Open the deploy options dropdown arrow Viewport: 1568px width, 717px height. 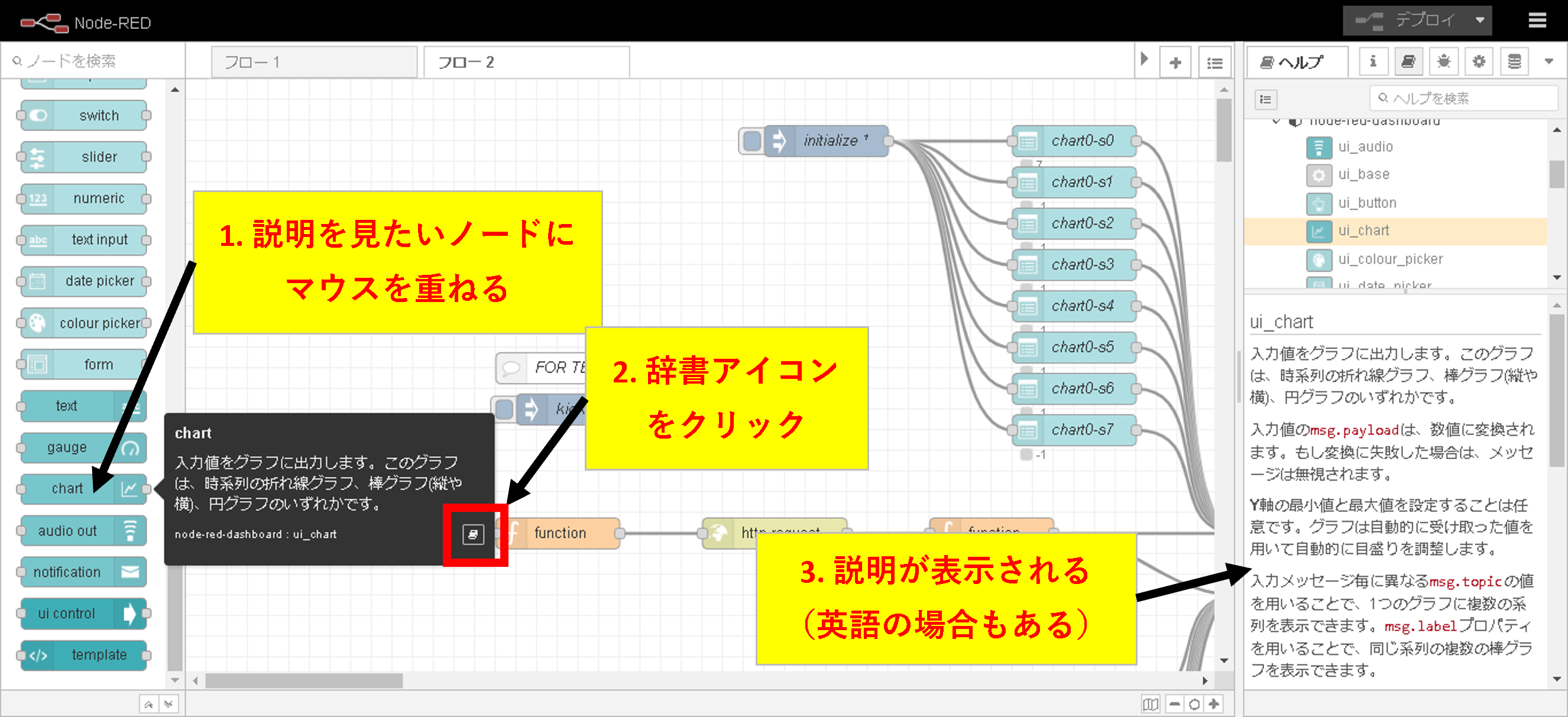[1480, 21]
